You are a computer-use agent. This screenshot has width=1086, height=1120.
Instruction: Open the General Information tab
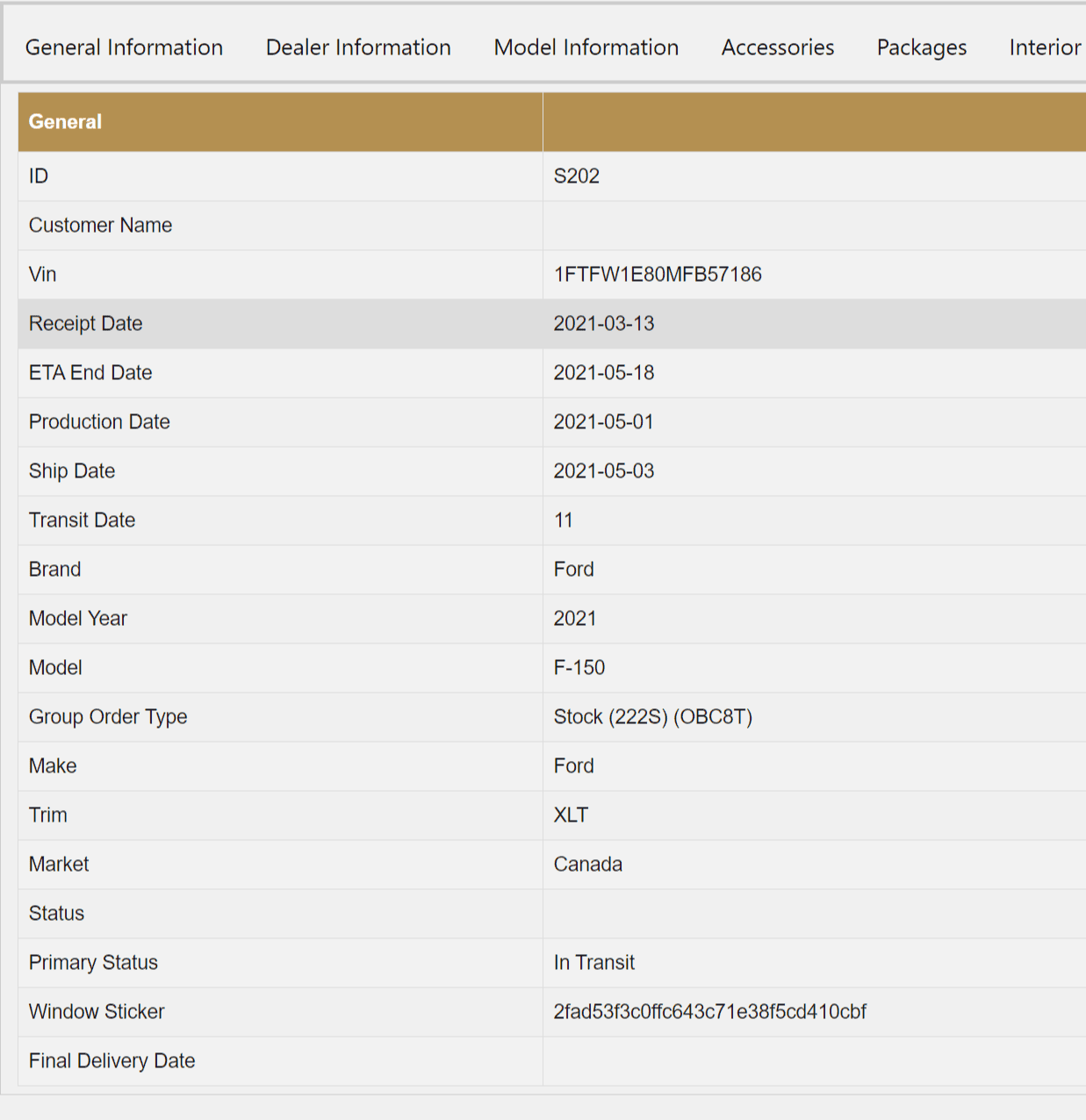click(x=124, y=47)
